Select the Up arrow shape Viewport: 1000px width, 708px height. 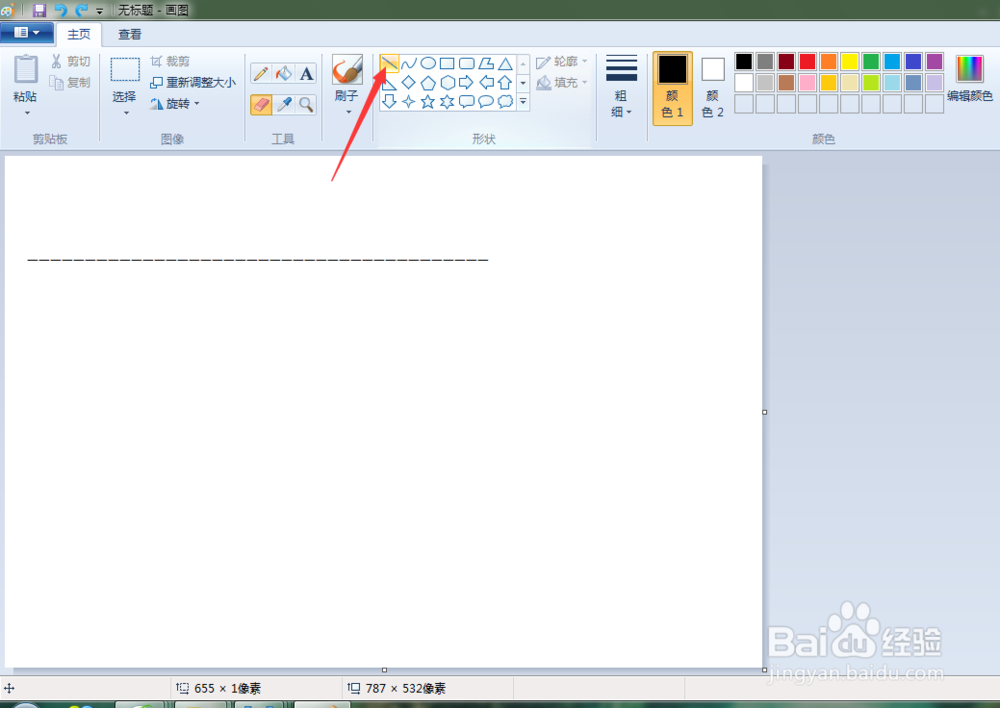click(505, 82)
